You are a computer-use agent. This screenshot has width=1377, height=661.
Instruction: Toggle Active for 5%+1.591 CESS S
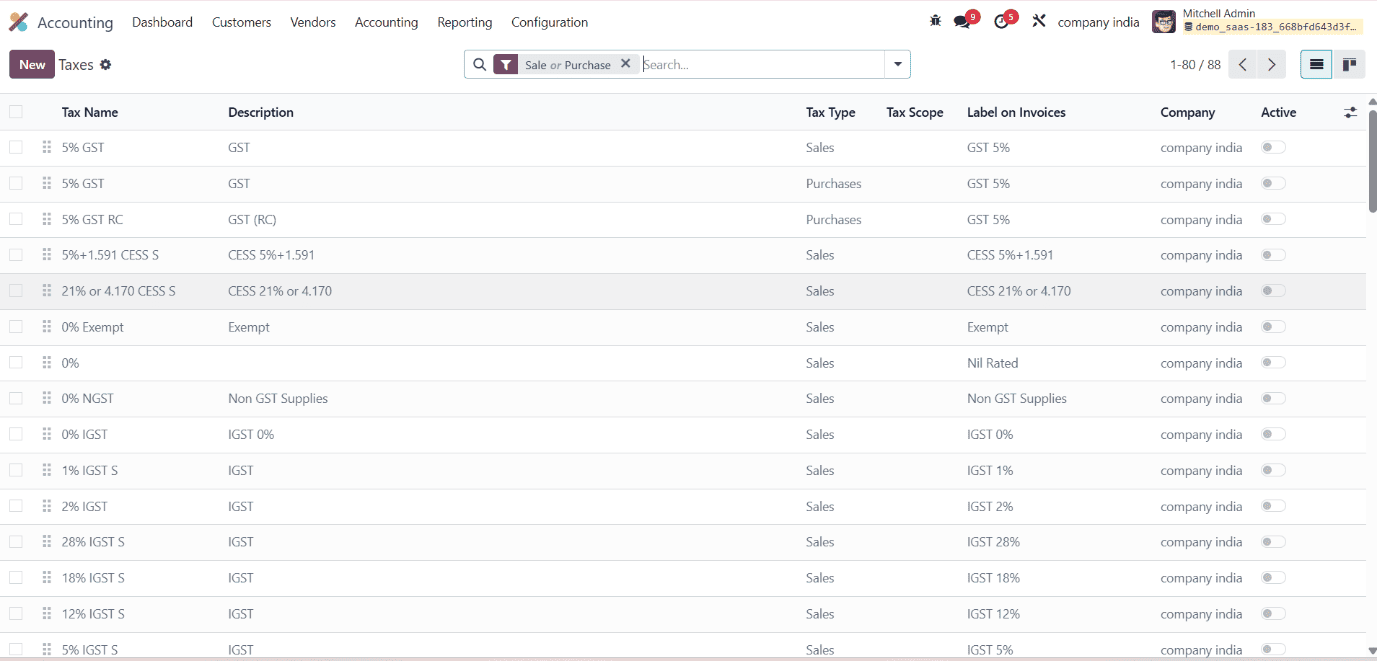tap(1273, 255)
